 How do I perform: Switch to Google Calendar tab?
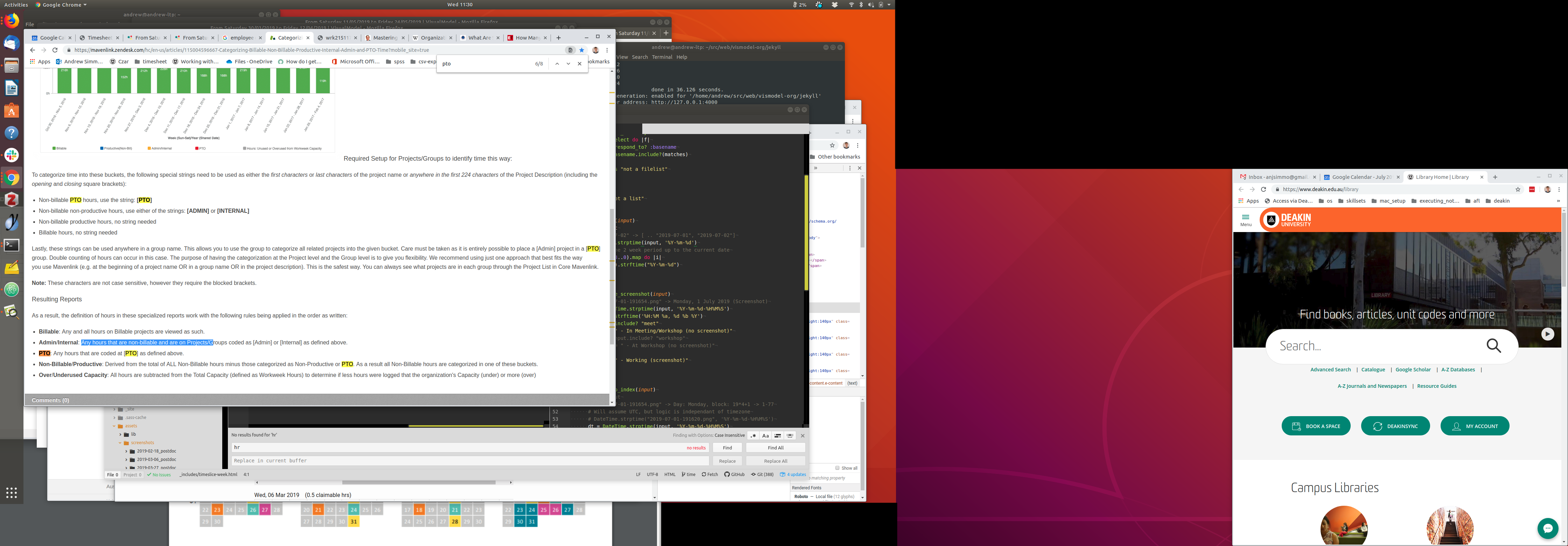point(1361,177)
